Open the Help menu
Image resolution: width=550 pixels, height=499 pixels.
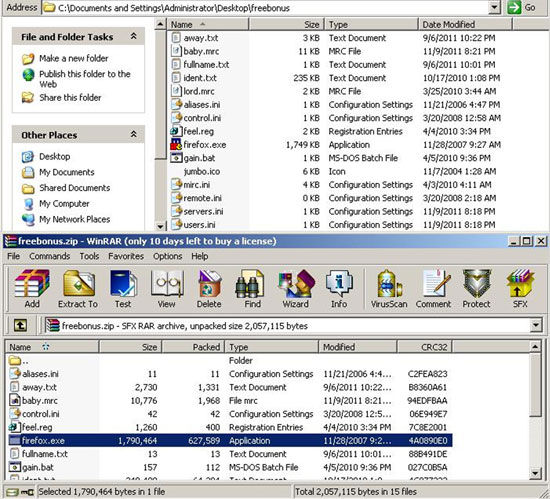[200, 256]
